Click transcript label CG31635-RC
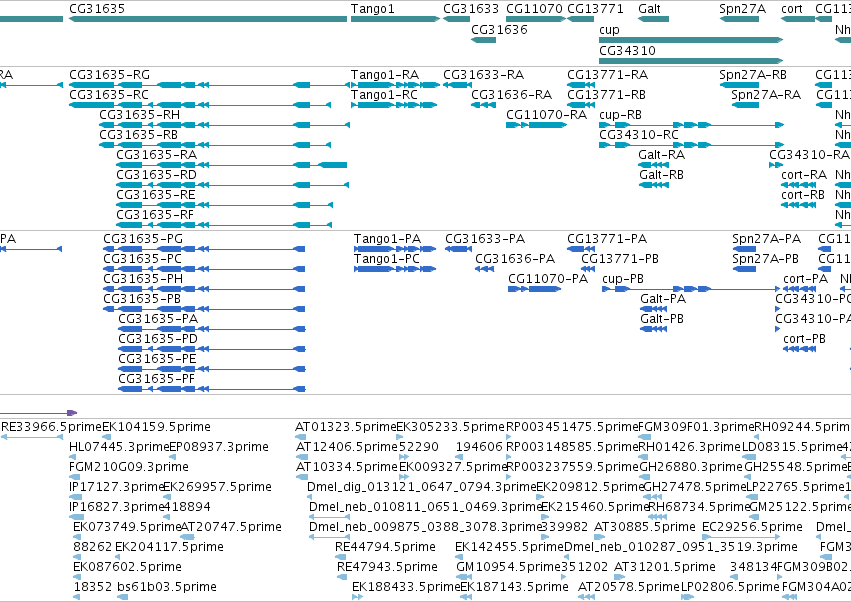The width and height of the screenshot is (851, 602). (x=109, y=94)
